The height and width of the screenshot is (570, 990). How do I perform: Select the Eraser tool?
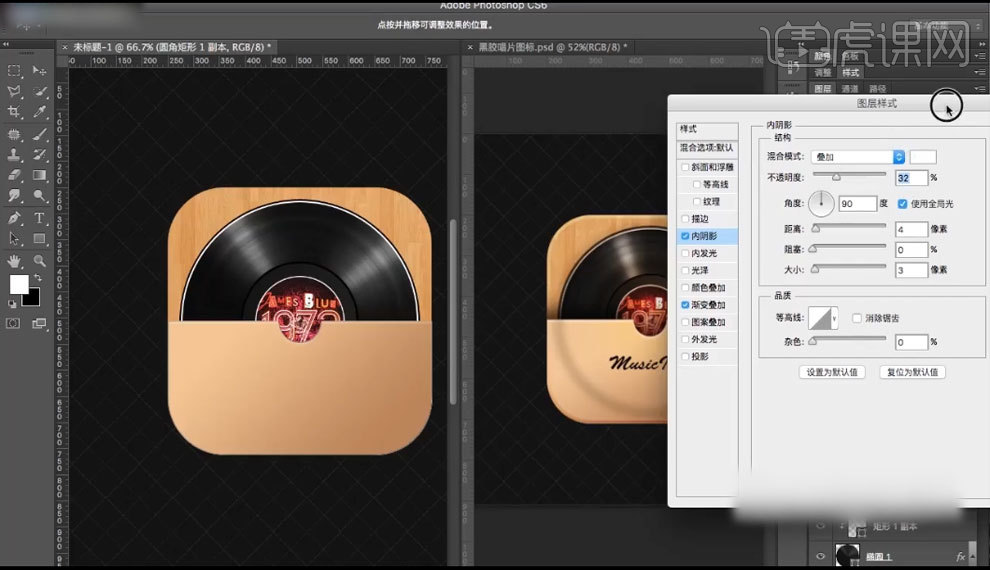click(14, 175)
